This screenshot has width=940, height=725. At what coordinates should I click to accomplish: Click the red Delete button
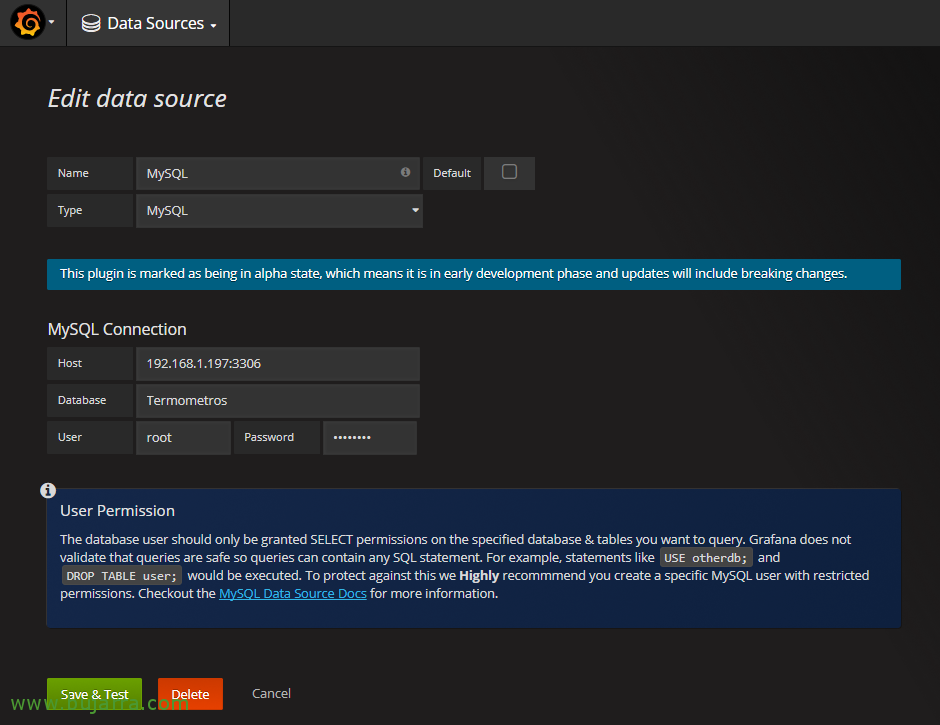190,694
